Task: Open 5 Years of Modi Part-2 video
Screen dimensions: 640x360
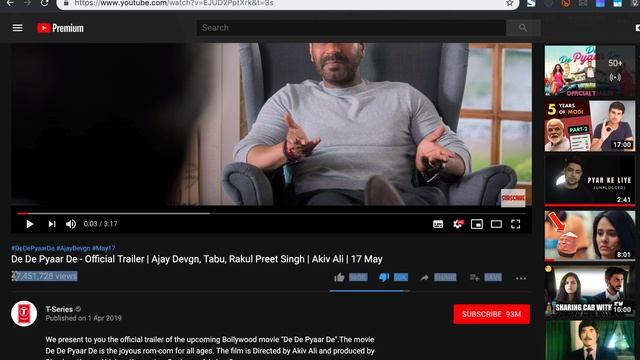Action: [x=590, y=126]
